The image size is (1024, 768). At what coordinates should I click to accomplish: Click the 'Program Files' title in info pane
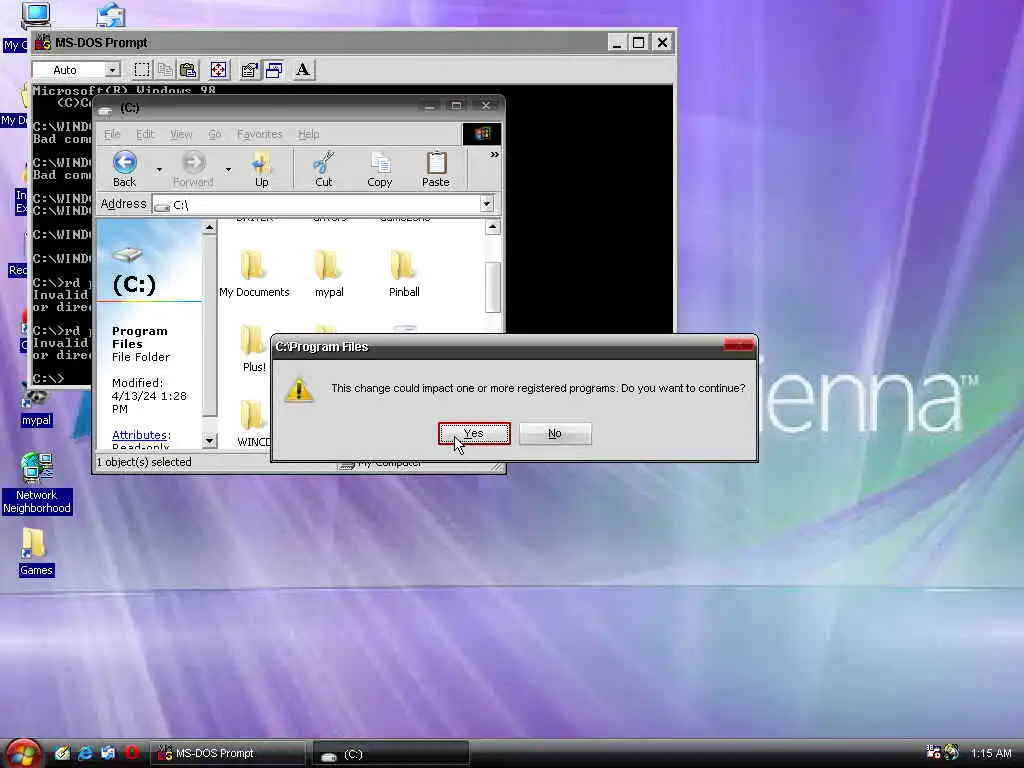tap(140, 338)
